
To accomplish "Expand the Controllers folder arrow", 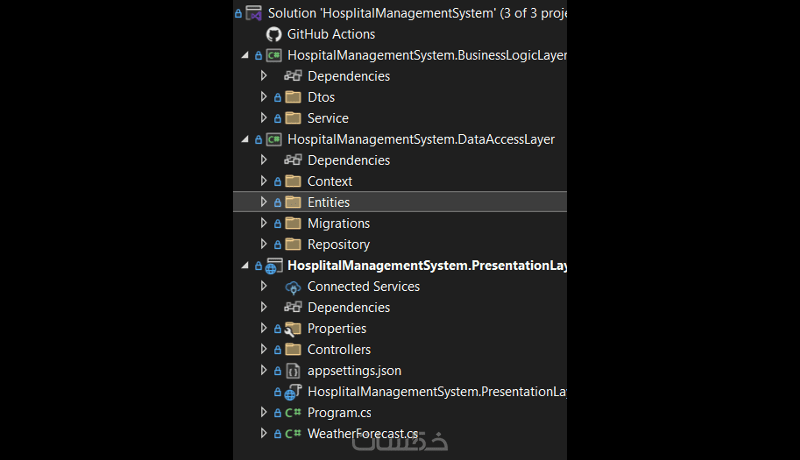I will coord(264,350).
